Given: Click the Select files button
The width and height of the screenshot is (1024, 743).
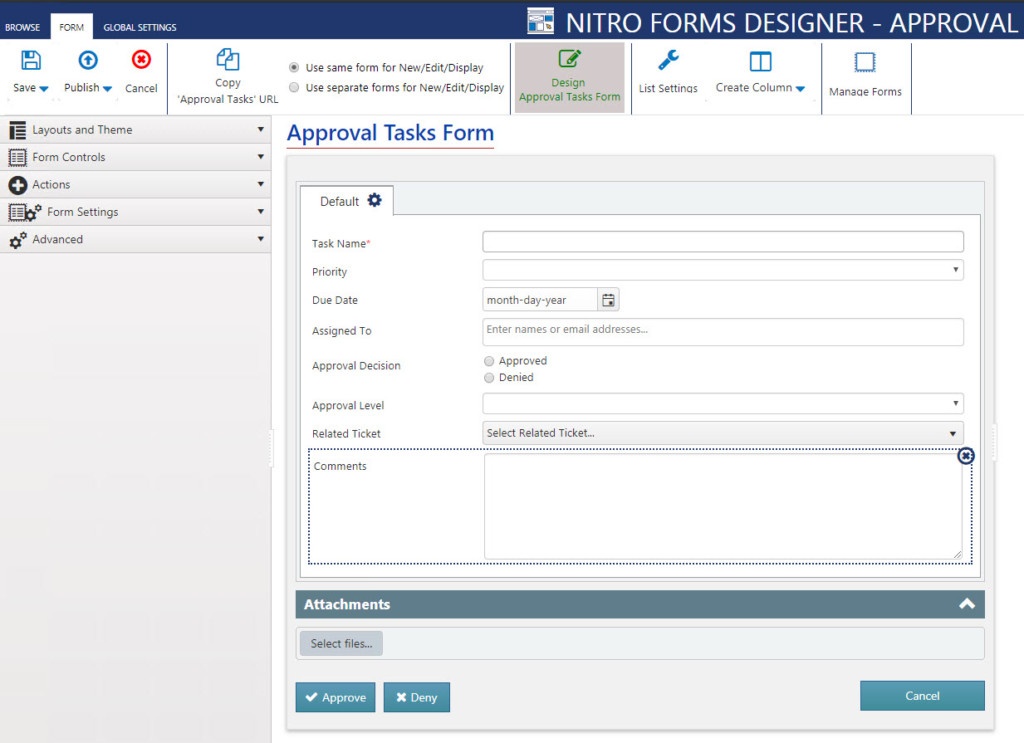Looking at the screenshot, I should 340,643.
